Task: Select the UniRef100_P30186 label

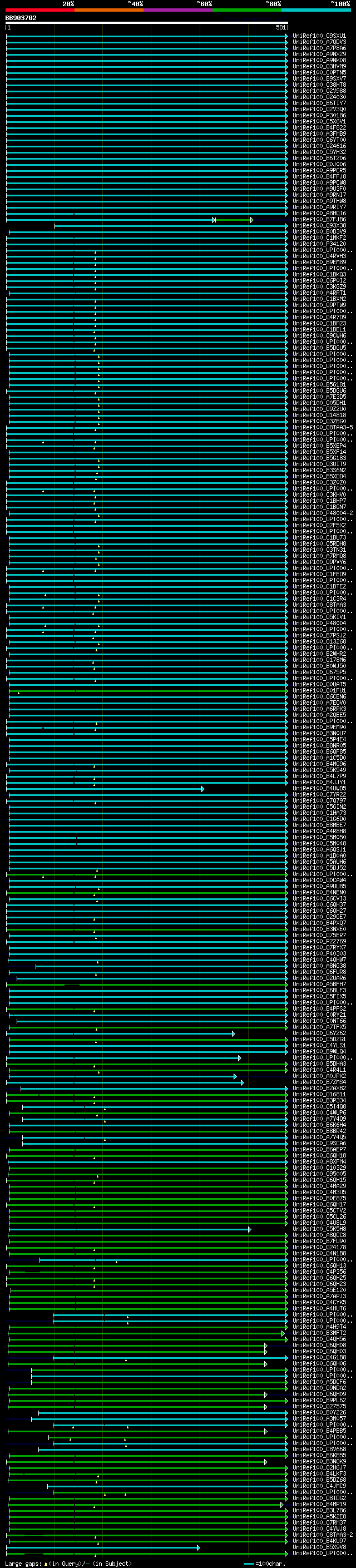Action: coord(319,115)
